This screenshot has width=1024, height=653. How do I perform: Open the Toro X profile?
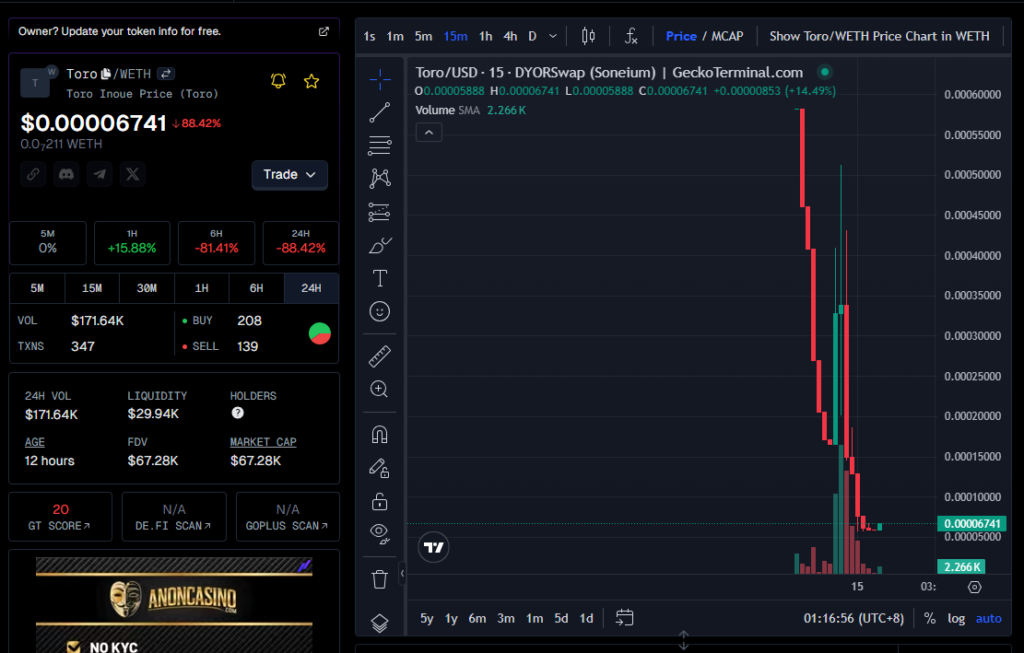(133, 174)
